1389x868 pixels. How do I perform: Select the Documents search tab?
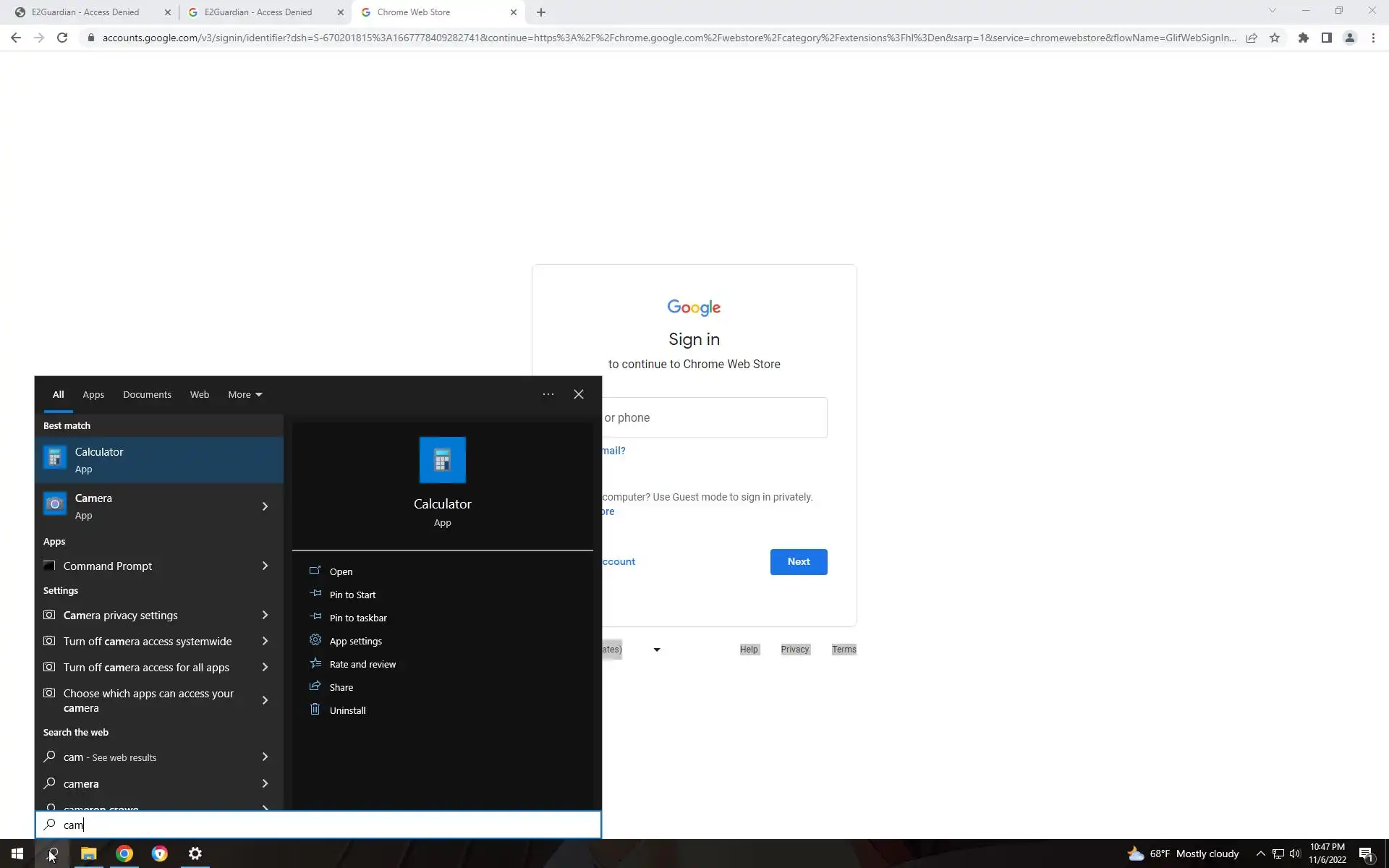[x=147, y=394]
